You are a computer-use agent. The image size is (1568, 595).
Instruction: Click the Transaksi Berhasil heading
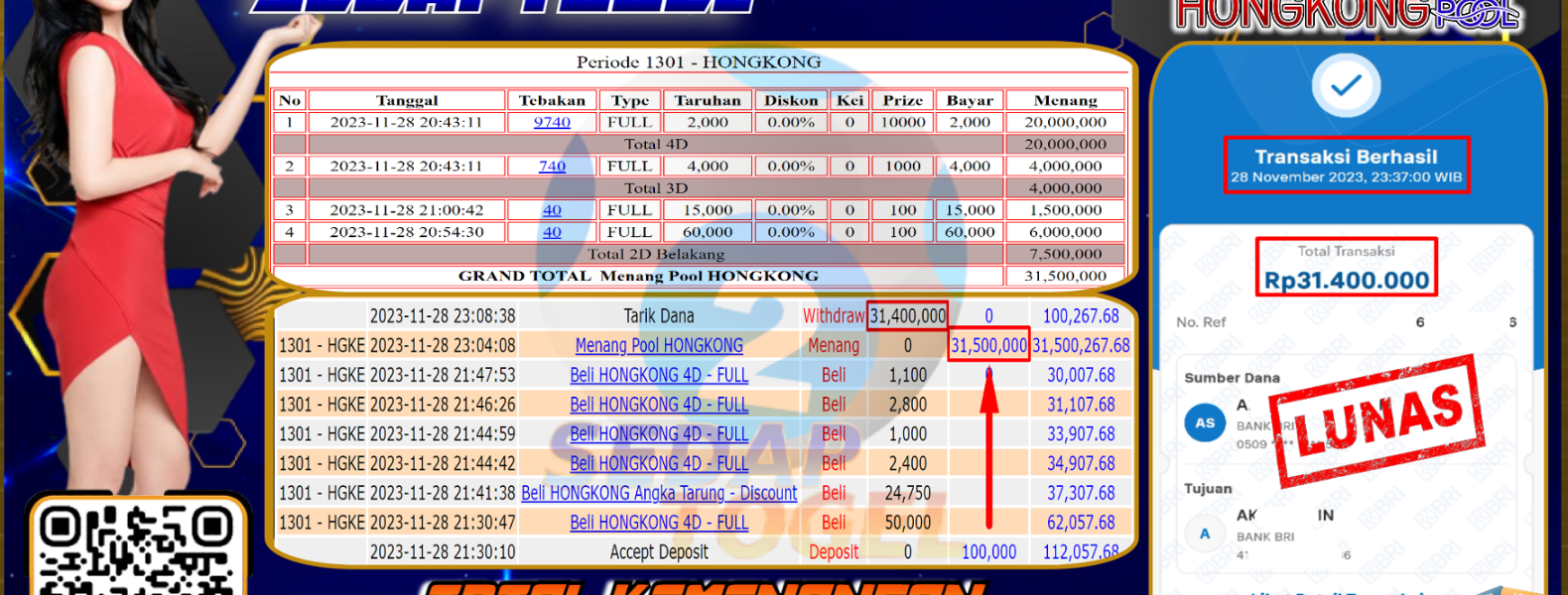pyautogui.click(x=1346, y=156)
